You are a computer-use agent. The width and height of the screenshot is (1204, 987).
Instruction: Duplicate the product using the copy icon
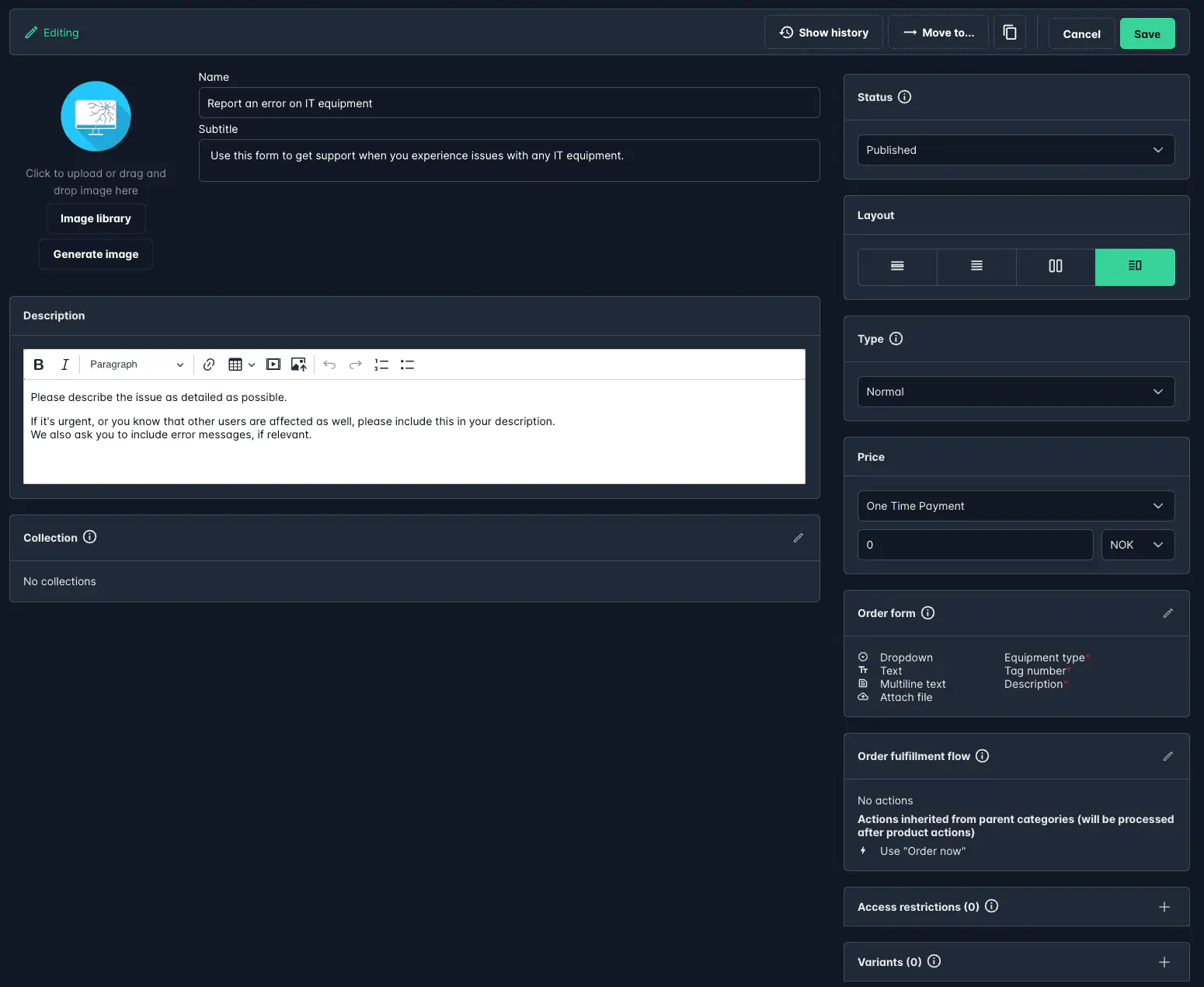coord(1010,32)
